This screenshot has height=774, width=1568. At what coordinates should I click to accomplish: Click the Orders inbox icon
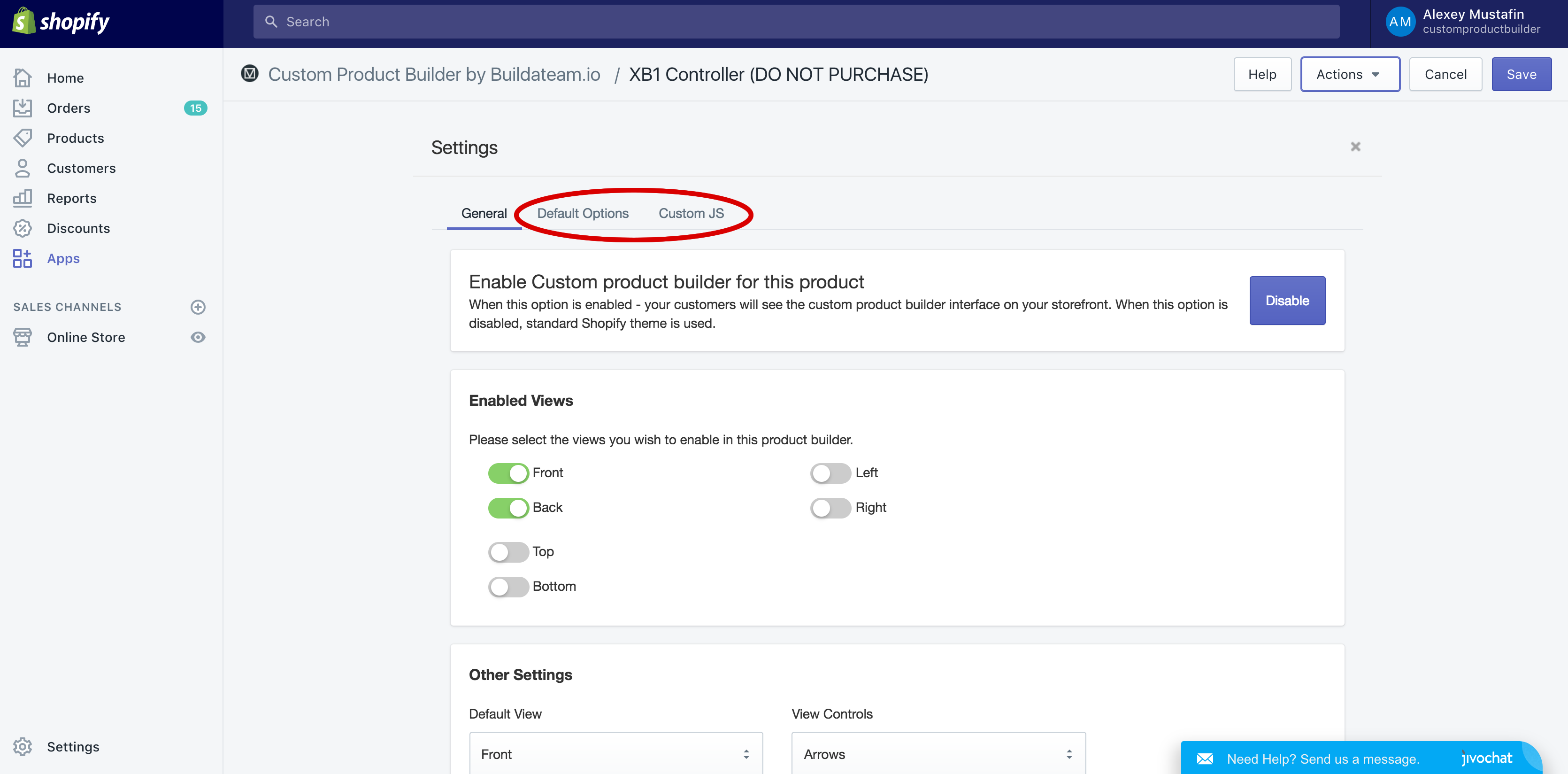(x=23, y=108)
